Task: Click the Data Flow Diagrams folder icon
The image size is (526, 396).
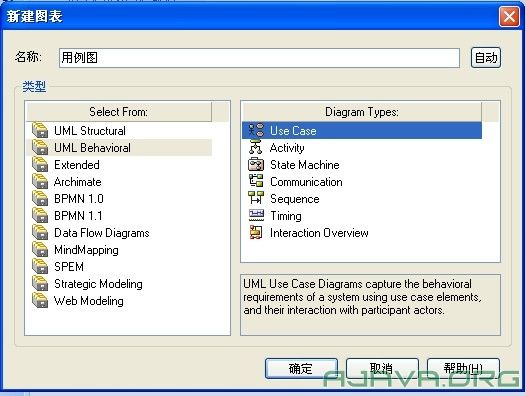Action: point(40,233)
